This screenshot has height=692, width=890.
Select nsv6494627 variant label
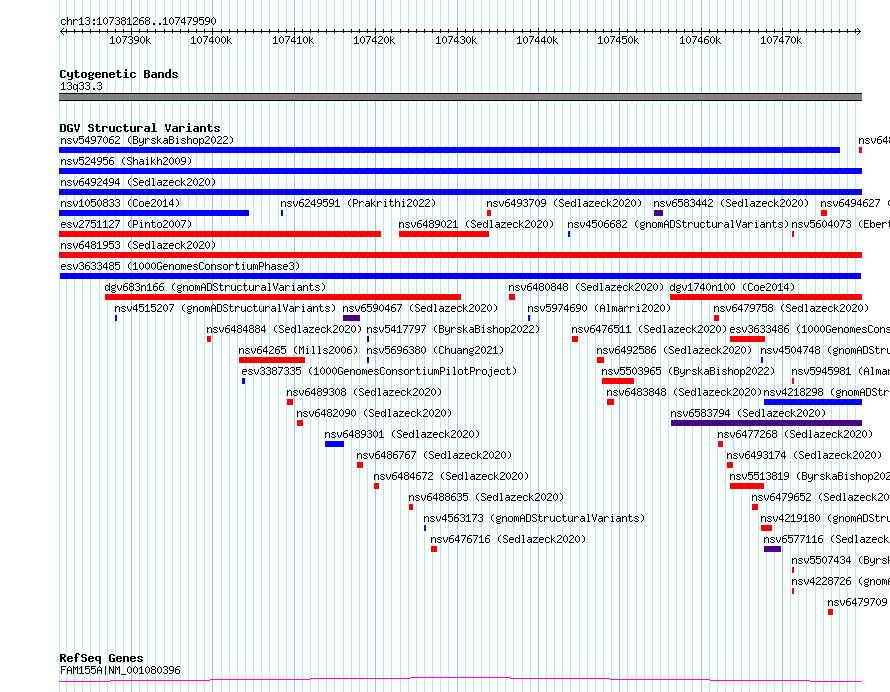click(x=855, y=203)
